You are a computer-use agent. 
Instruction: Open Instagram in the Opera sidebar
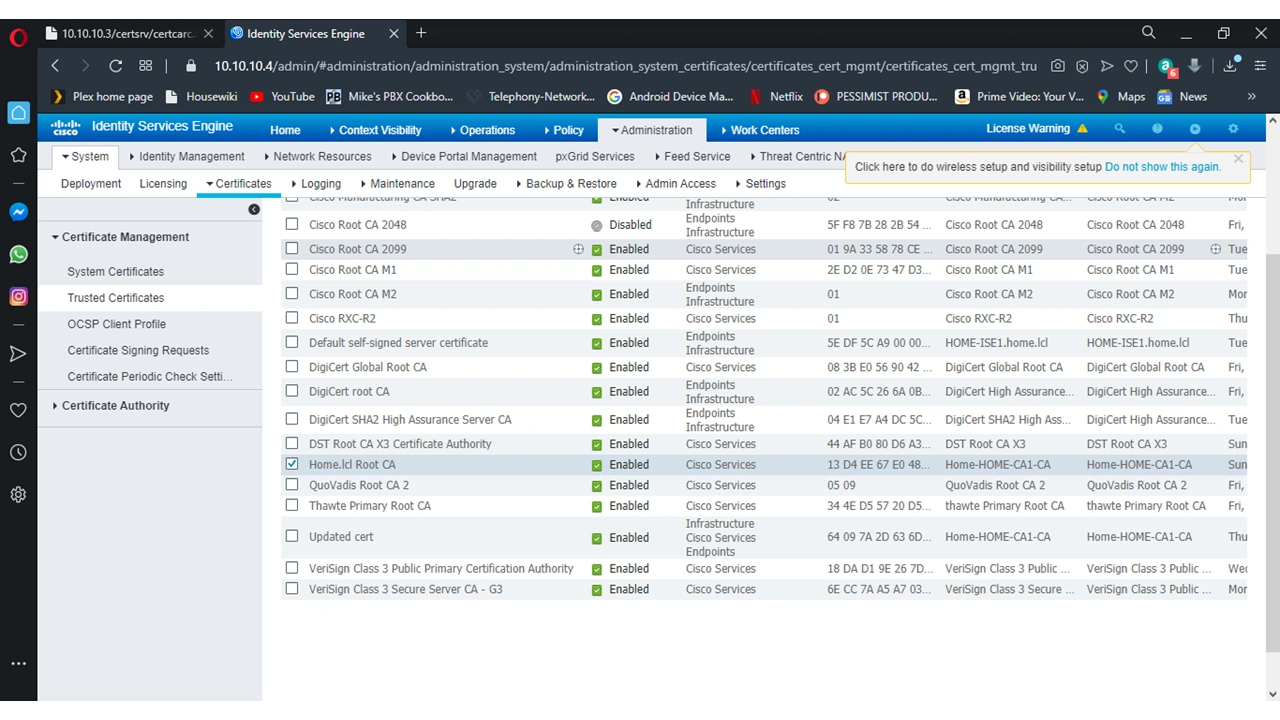click(18, 296)
